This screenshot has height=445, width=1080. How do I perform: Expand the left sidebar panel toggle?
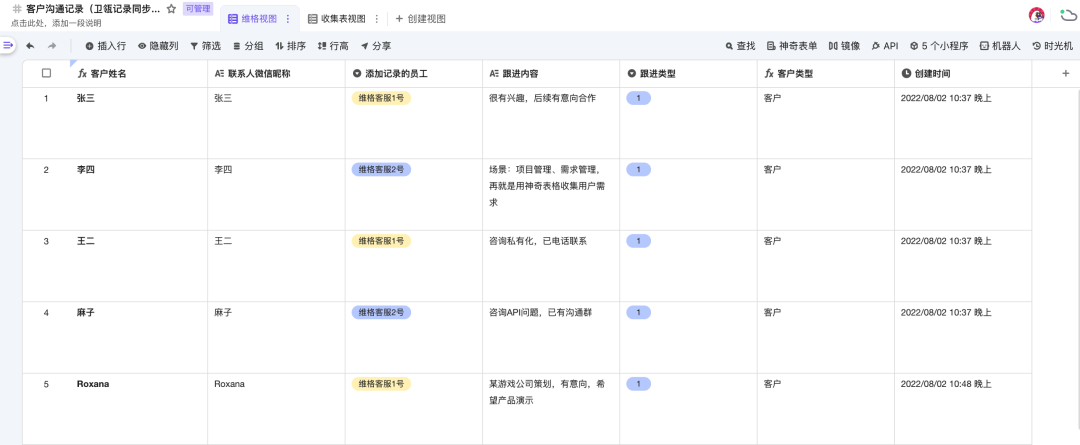(x=8, y=46)
